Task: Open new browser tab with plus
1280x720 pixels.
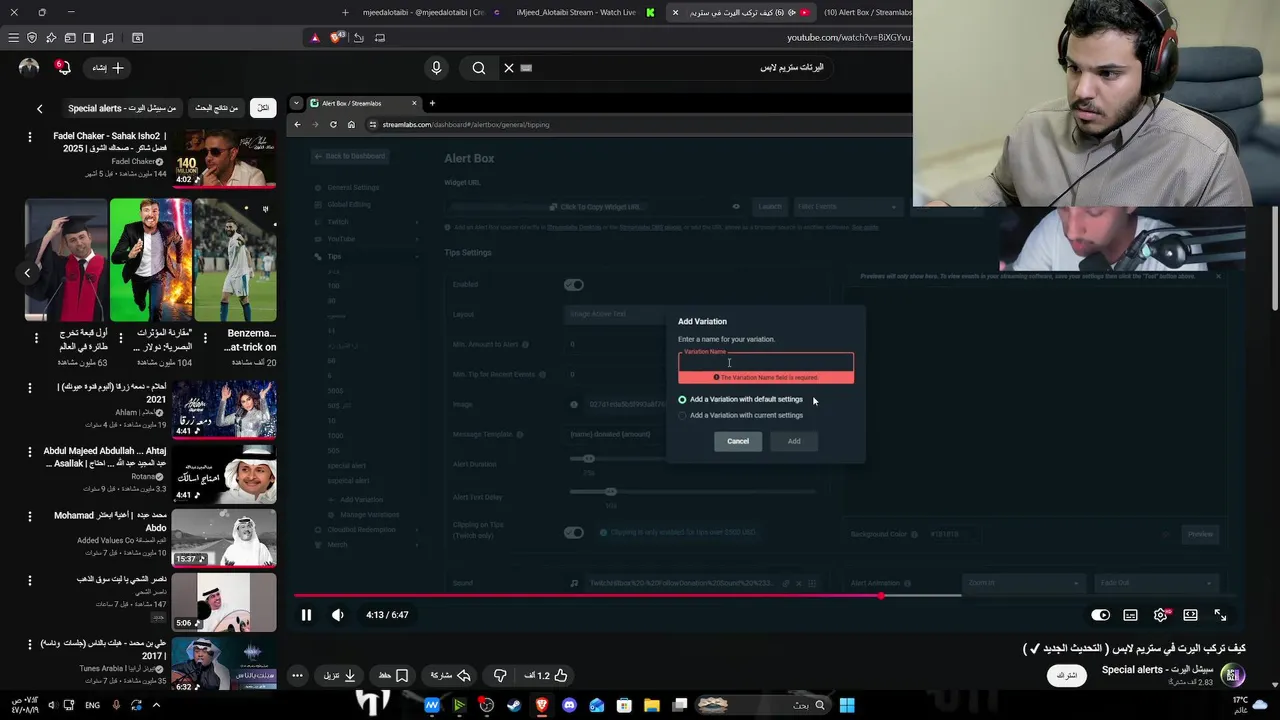Action: click(x=345, y=12)
